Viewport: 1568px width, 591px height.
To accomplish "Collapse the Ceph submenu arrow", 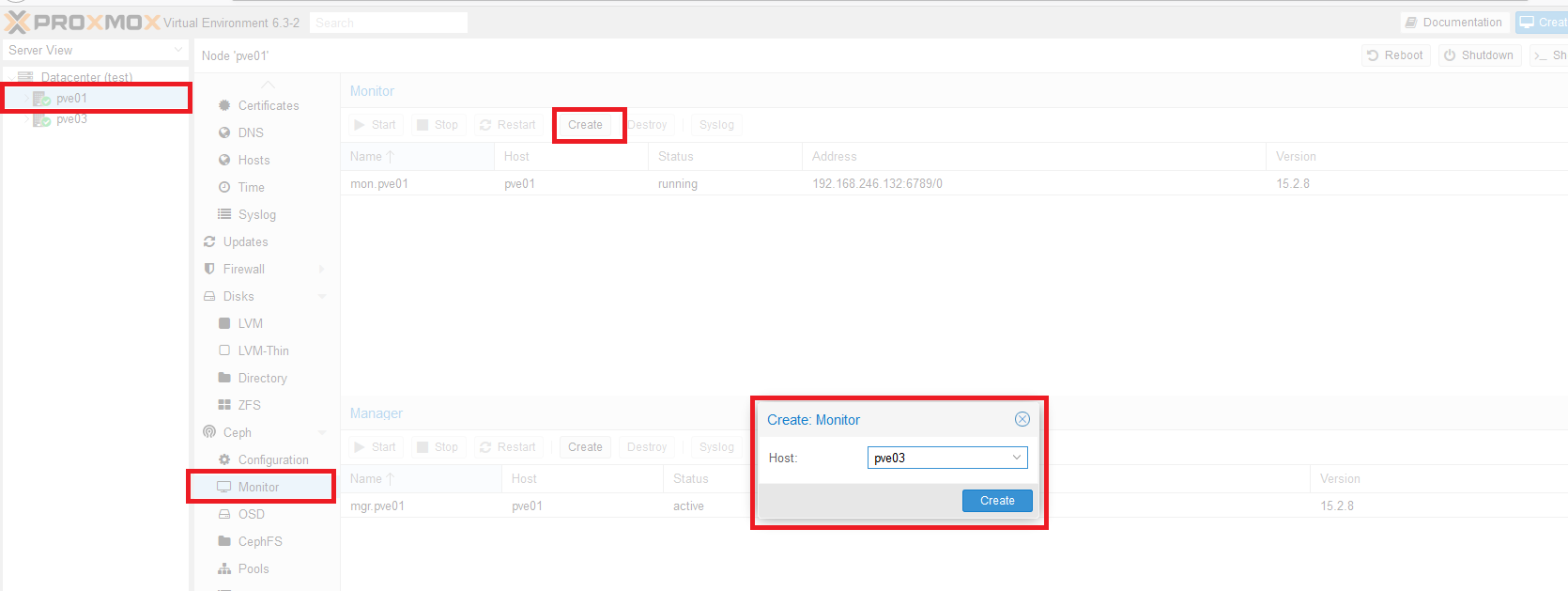I will tap(322, 432).
